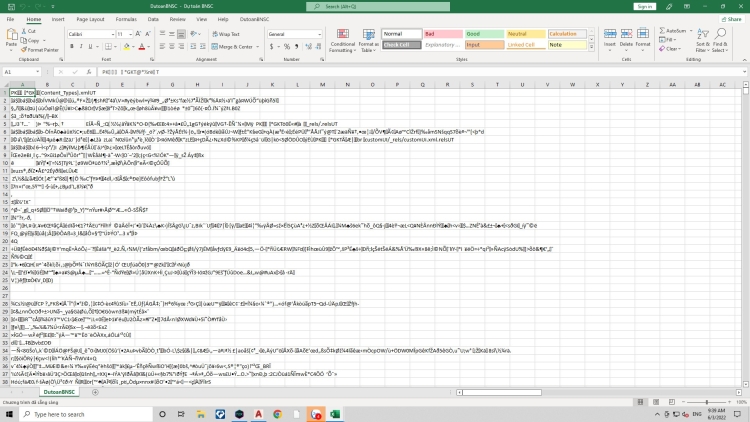750x422 pixels.
Task: Click the italic formatting icon
Action: 80,46
